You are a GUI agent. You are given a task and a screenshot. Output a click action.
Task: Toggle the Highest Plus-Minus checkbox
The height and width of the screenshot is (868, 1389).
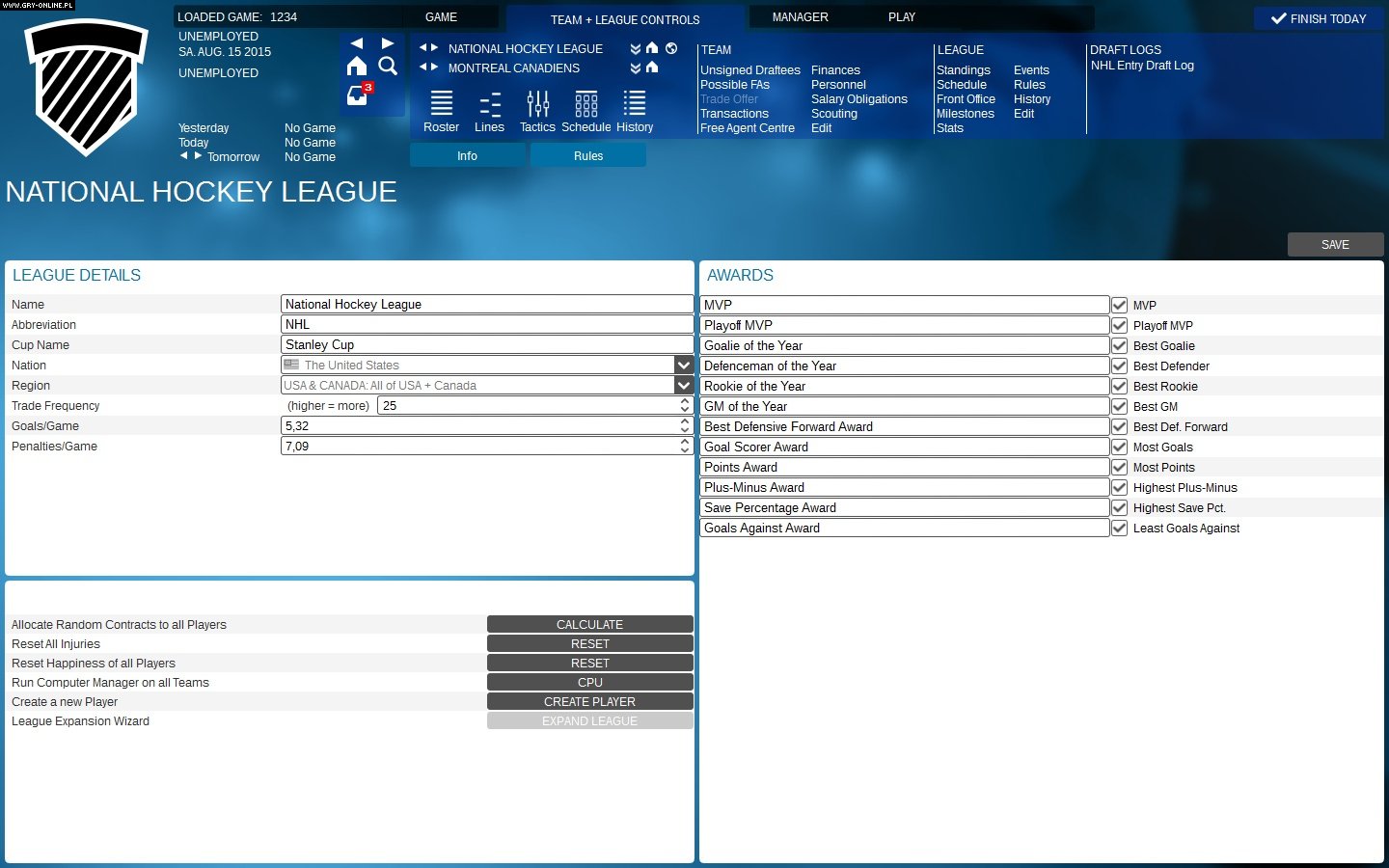pos(1119,487)
